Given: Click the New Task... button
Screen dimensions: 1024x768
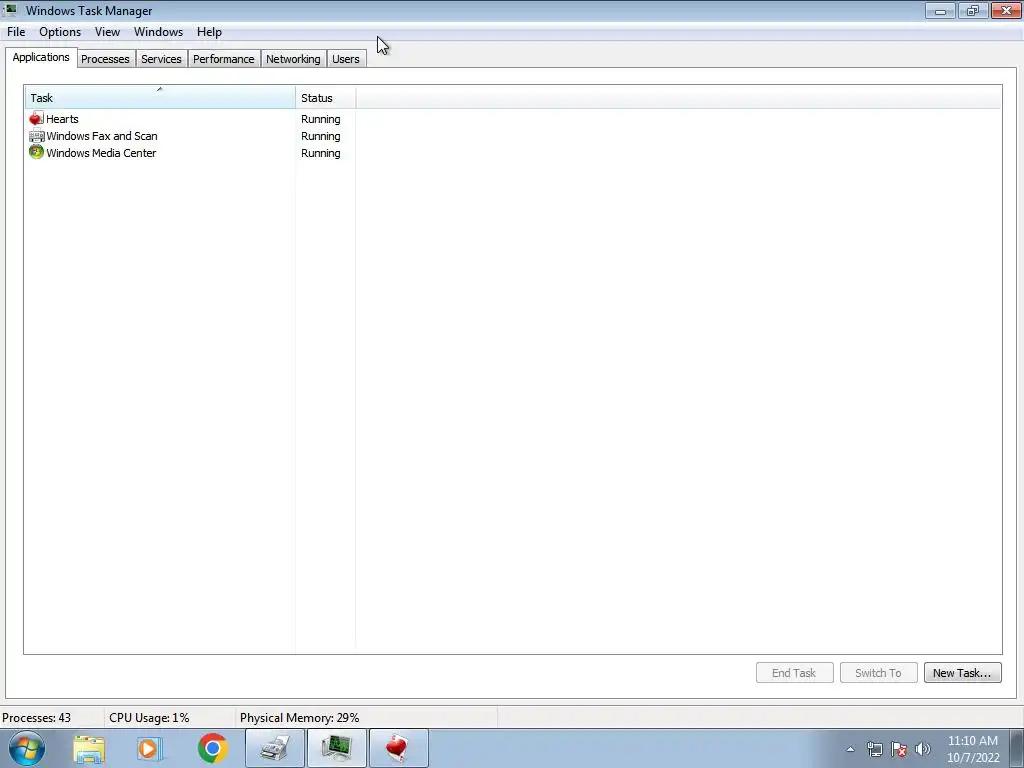Looking at the screenshot, I should click(962, 673).
